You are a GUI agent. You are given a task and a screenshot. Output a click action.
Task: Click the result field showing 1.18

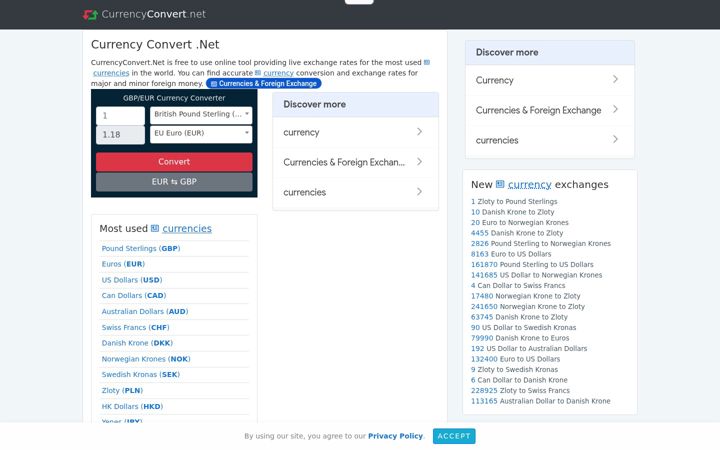point(120,135)
